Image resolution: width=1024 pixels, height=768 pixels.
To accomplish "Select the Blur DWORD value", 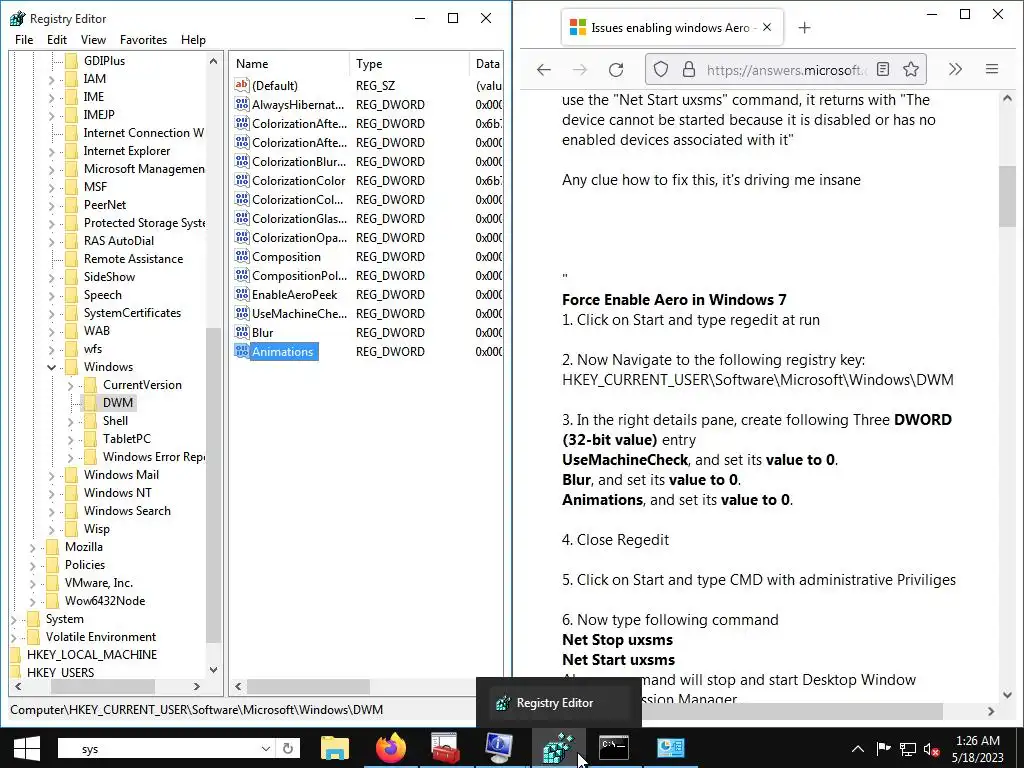I will [263, 332].
